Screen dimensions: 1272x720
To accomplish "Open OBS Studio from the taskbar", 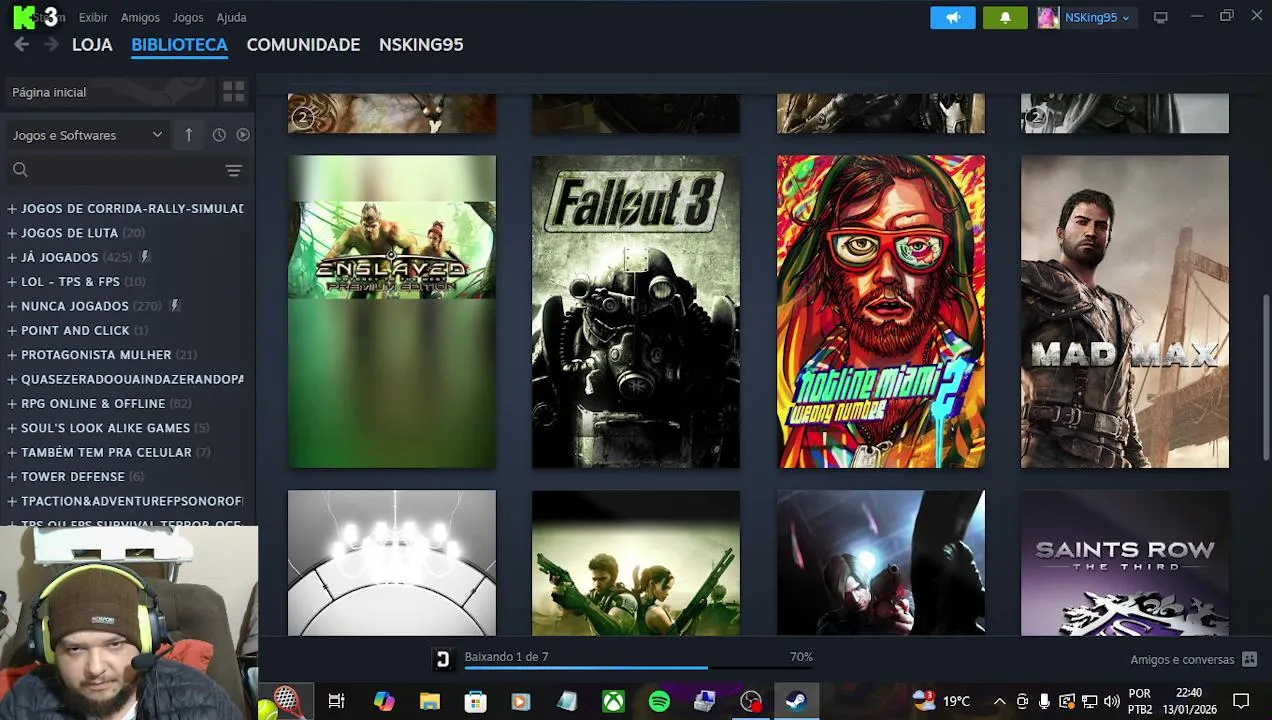I will 751,701.
